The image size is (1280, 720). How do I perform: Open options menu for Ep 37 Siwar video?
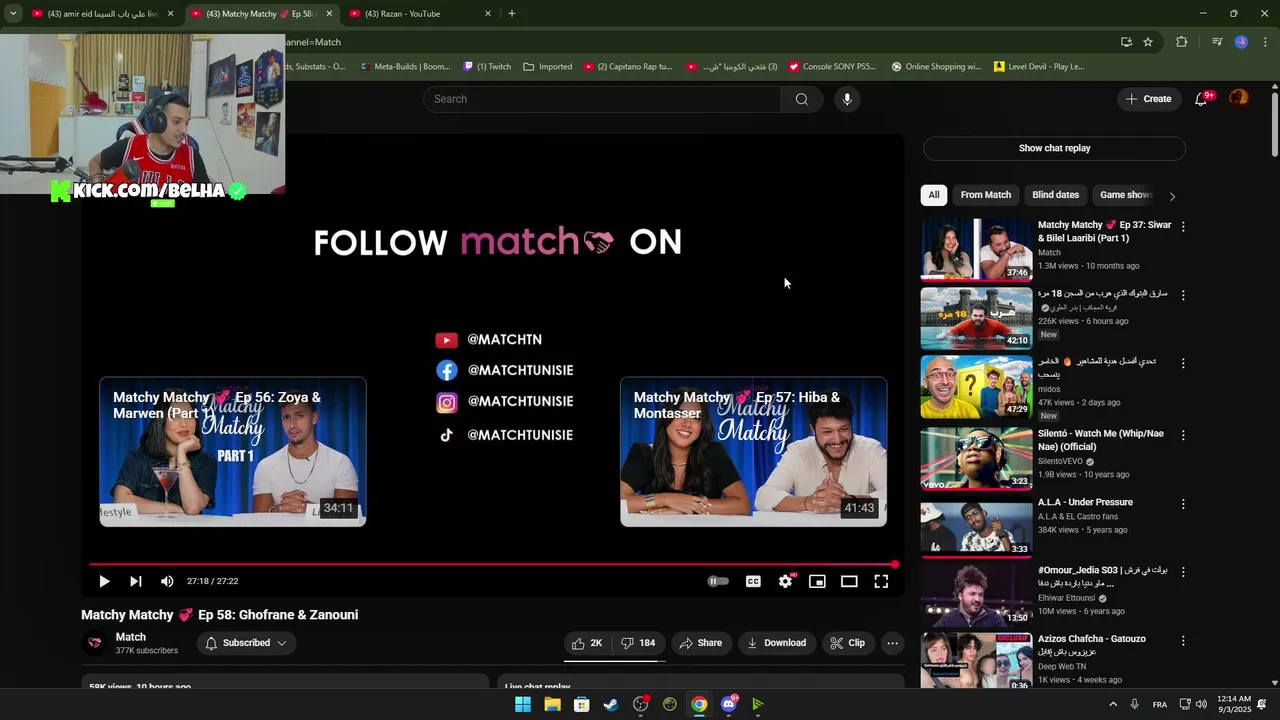[1183, 227]
